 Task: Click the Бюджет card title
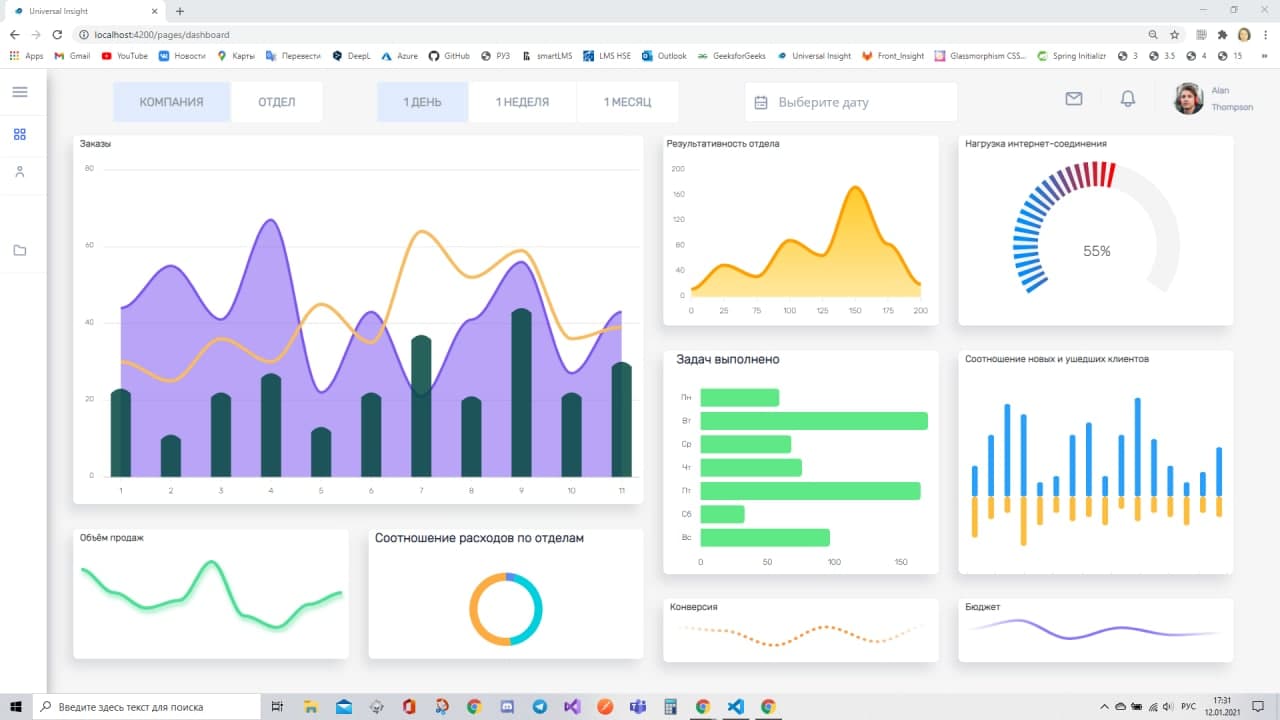click(x=982, y=607)
